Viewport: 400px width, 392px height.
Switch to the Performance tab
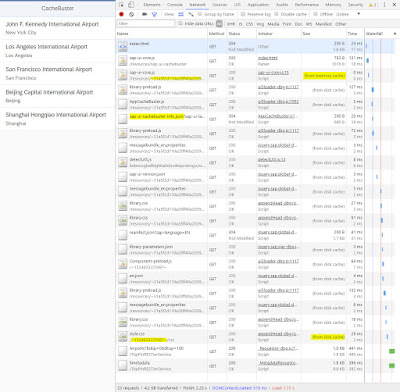[x=307, y=5]
